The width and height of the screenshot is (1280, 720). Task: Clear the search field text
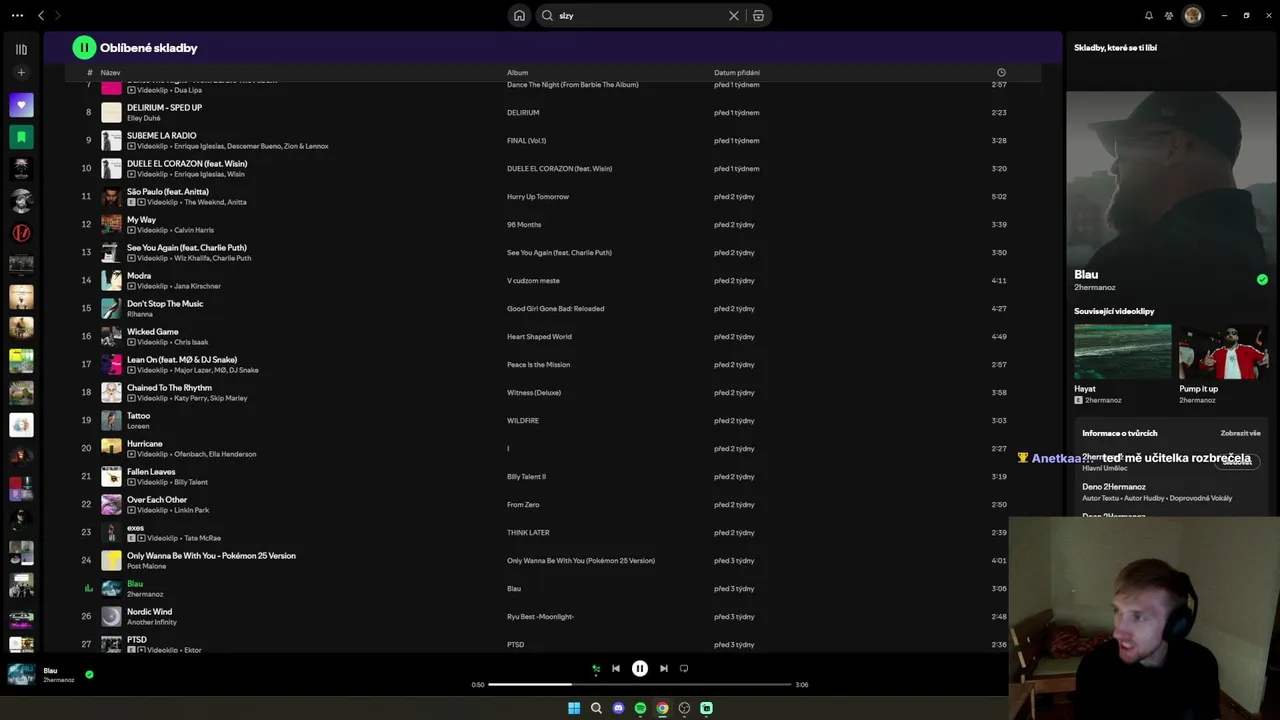[734, 16]
